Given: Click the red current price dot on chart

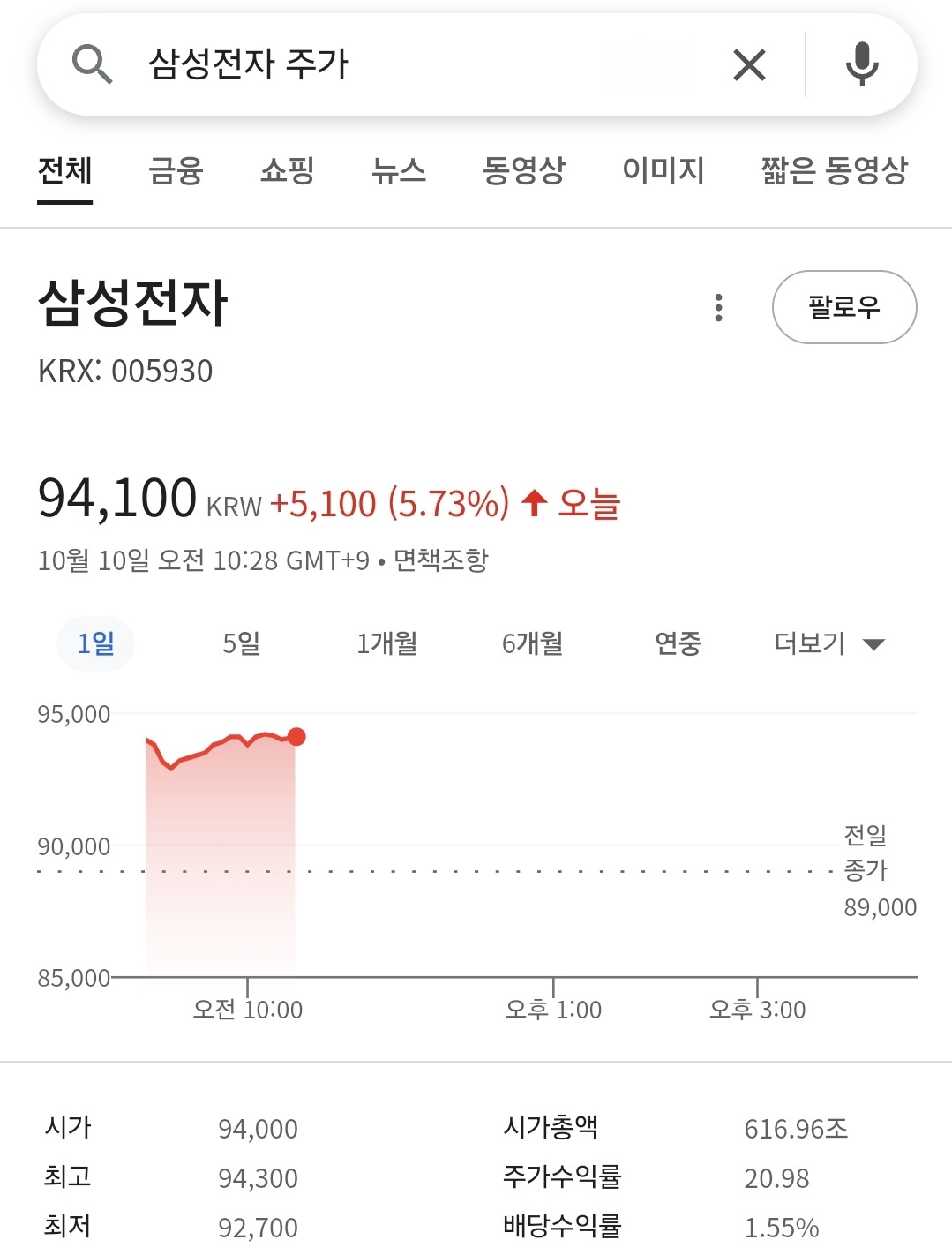Looking at the screenshot, I should pos(296,736).
